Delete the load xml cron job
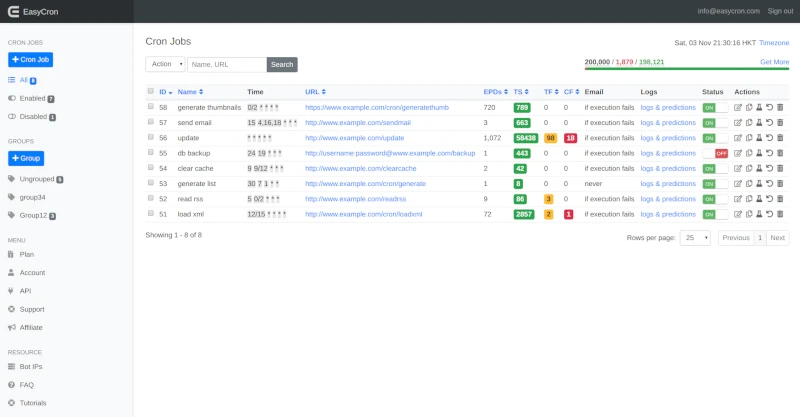The image size is (800, 417). pyautogui.click(x=780, y=214)
